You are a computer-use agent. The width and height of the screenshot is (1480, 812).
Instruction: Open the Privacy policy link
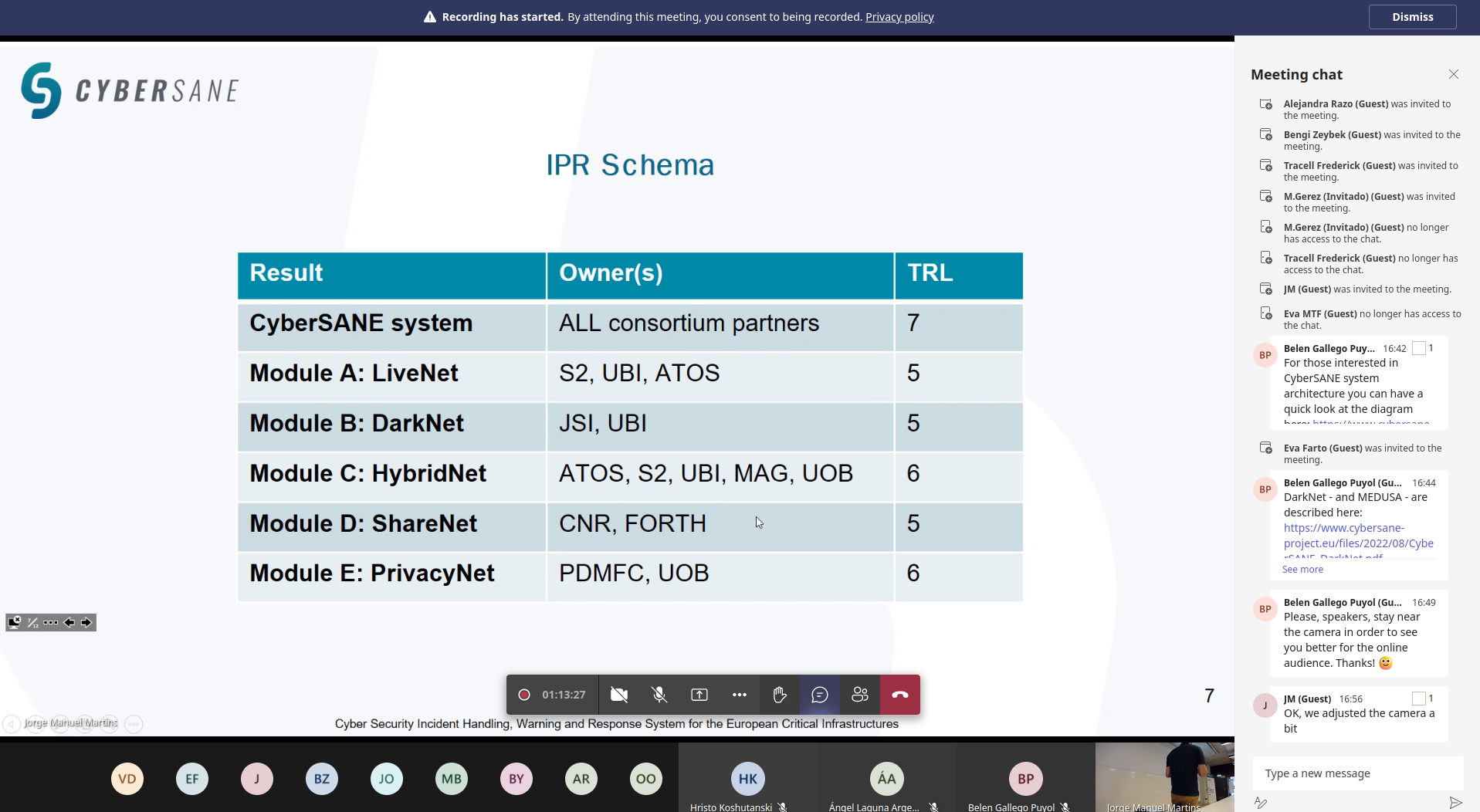pos(899,17)
